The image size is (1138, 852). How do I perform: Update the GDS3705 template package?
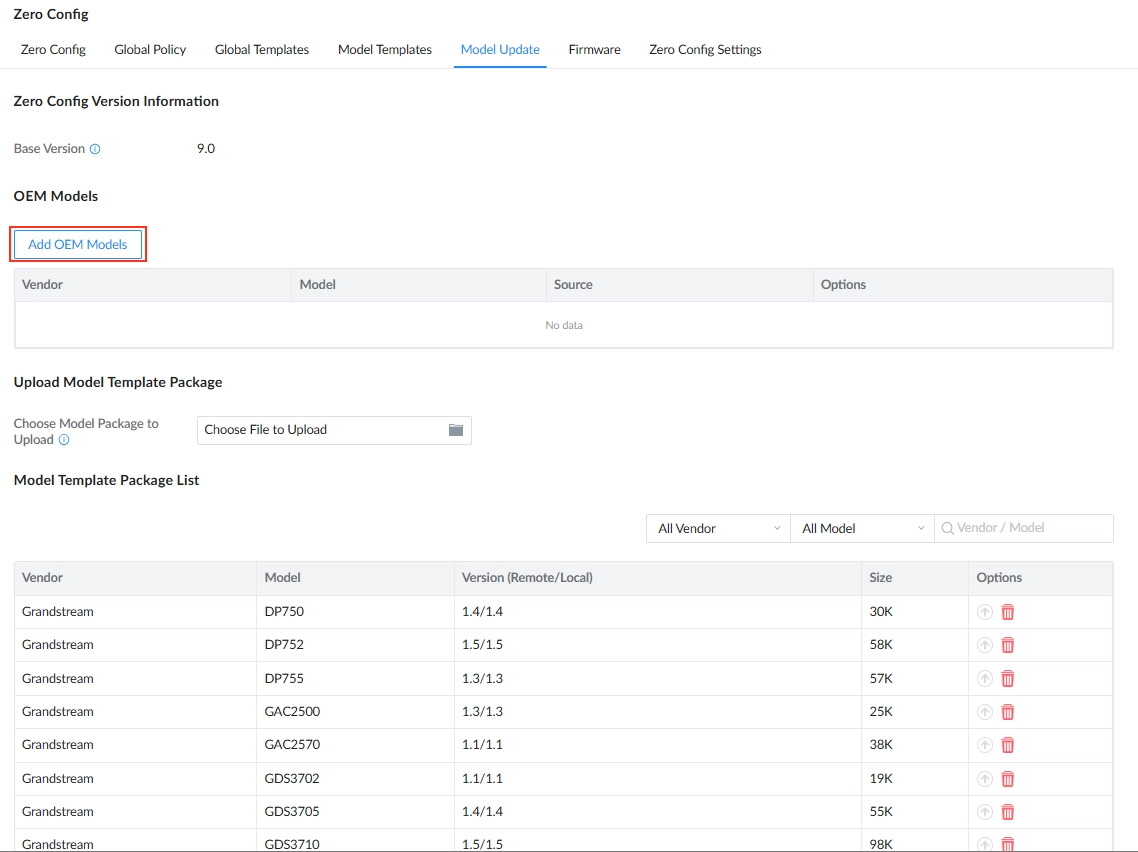(984, 811)
